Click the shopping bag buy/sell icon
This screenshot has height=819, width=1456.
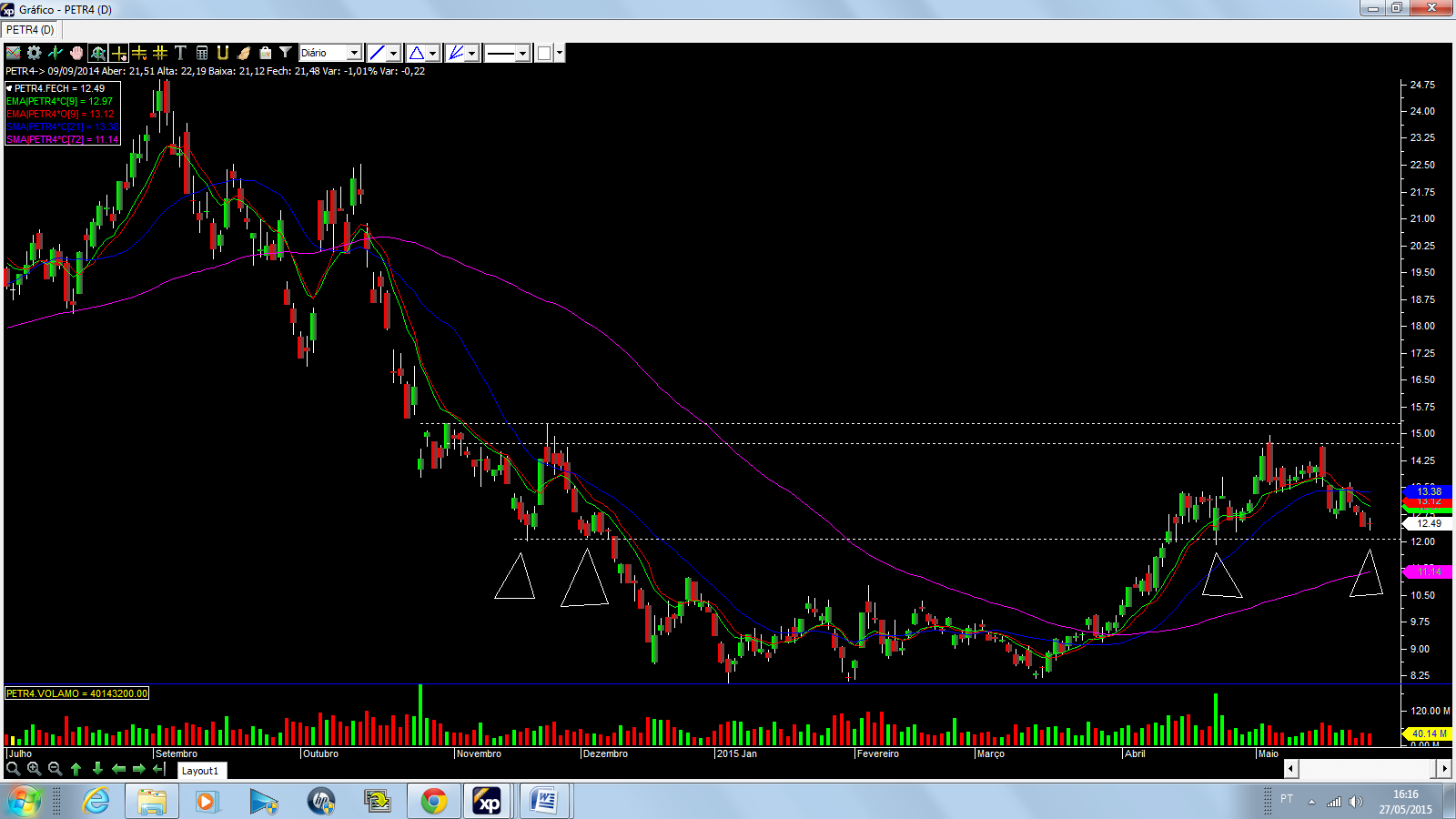coord(265,53)
